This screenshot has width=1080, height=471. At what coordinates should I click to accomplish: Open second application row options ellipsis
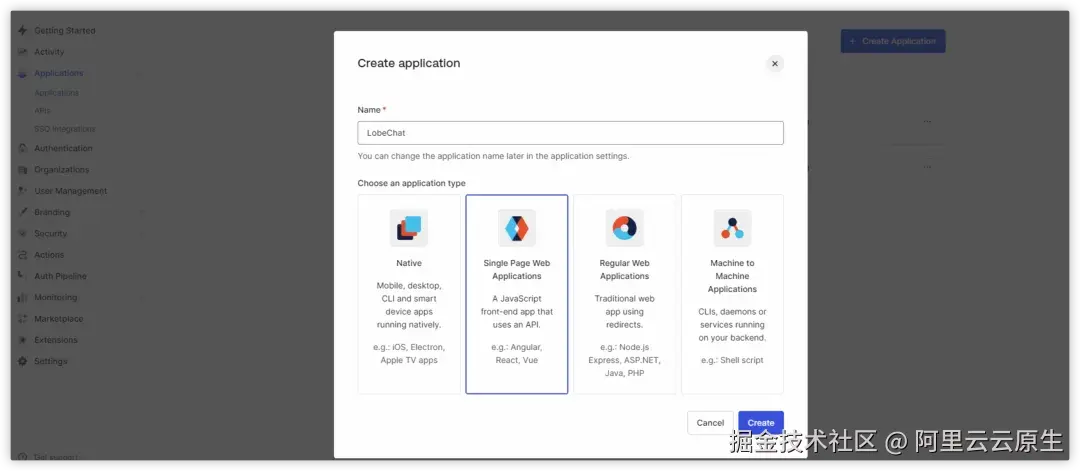tap(927, 167)
